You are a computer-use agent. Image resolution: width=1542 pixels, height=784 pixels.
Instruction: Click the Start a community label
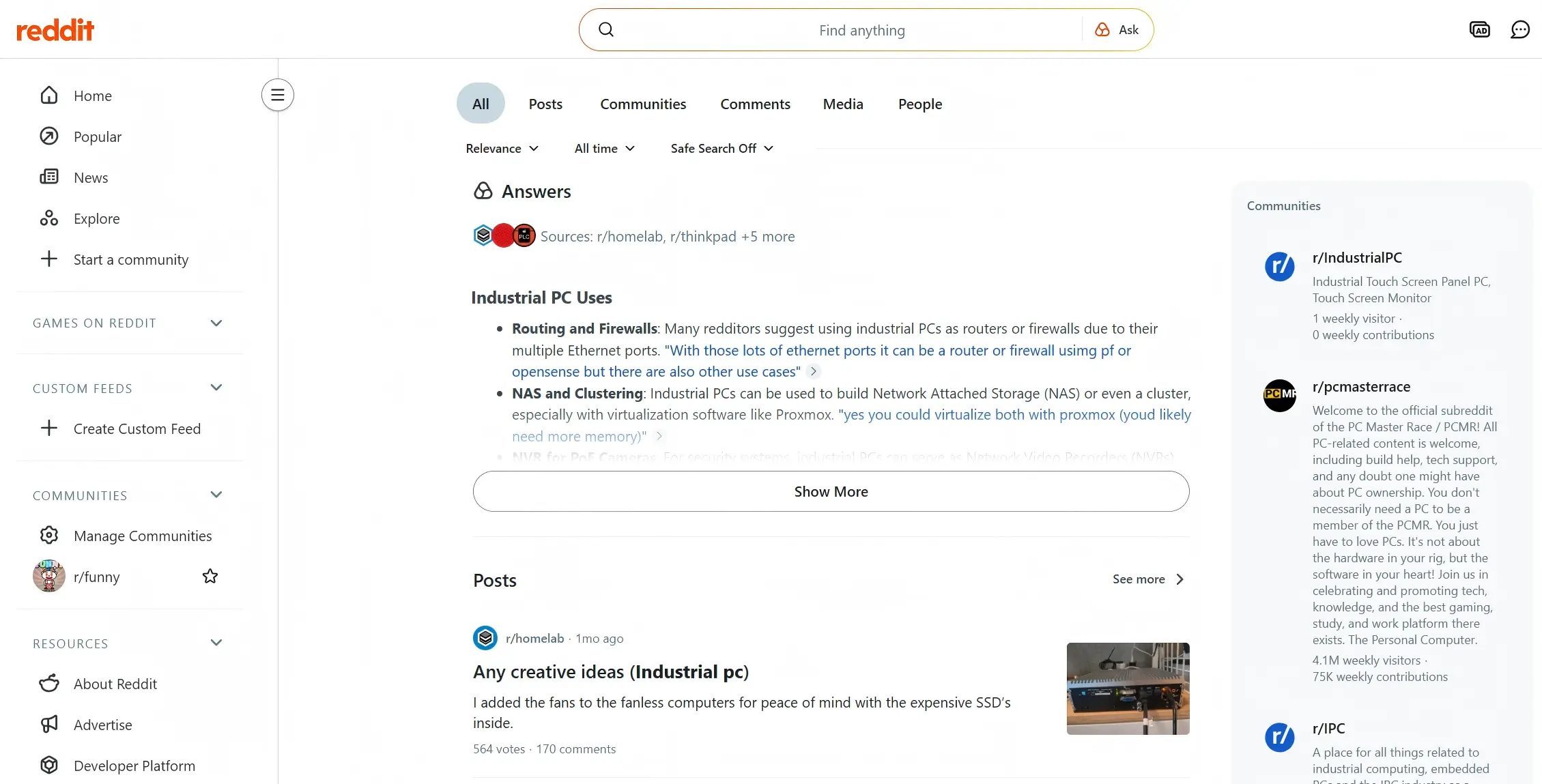131,259
